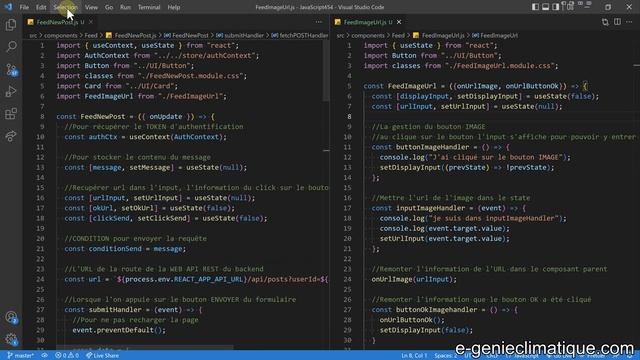The image size is (640, 360).
Task: Click line number 27 in left editor
Action: (40, 309)
